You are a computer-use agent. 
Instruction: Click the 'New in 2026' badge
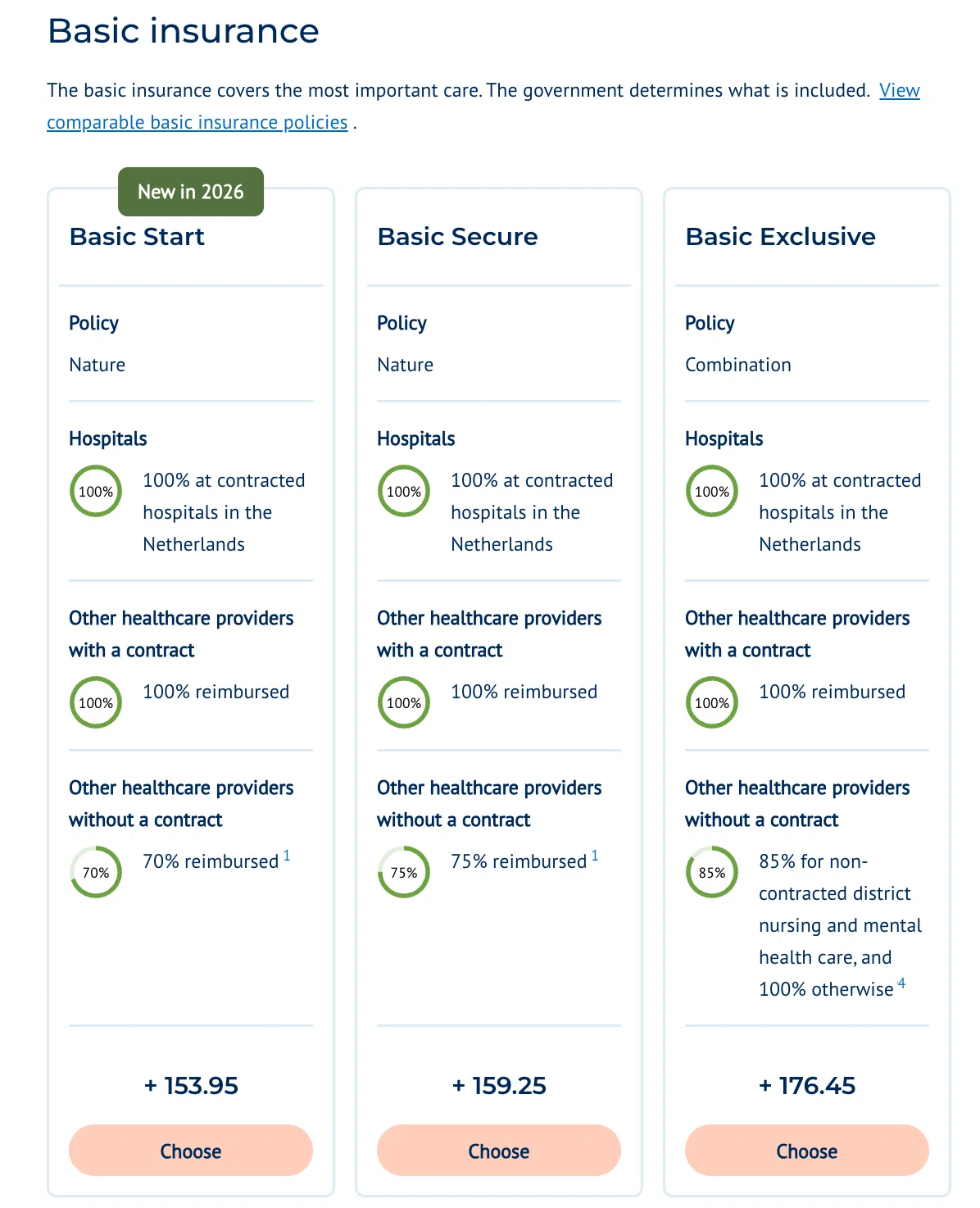tap(191, 192)
